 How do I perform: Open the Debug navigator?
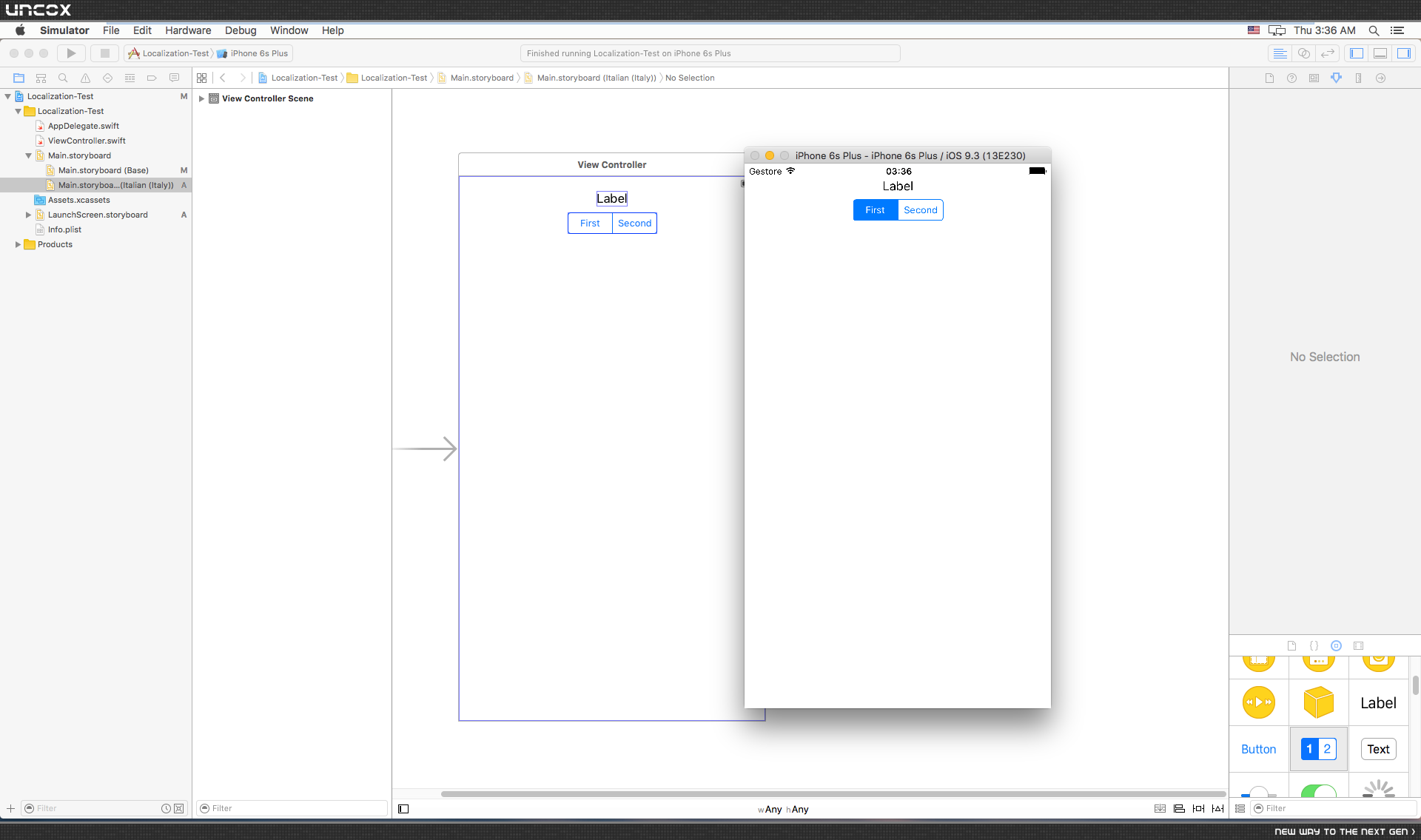click(x=130, y=78)
